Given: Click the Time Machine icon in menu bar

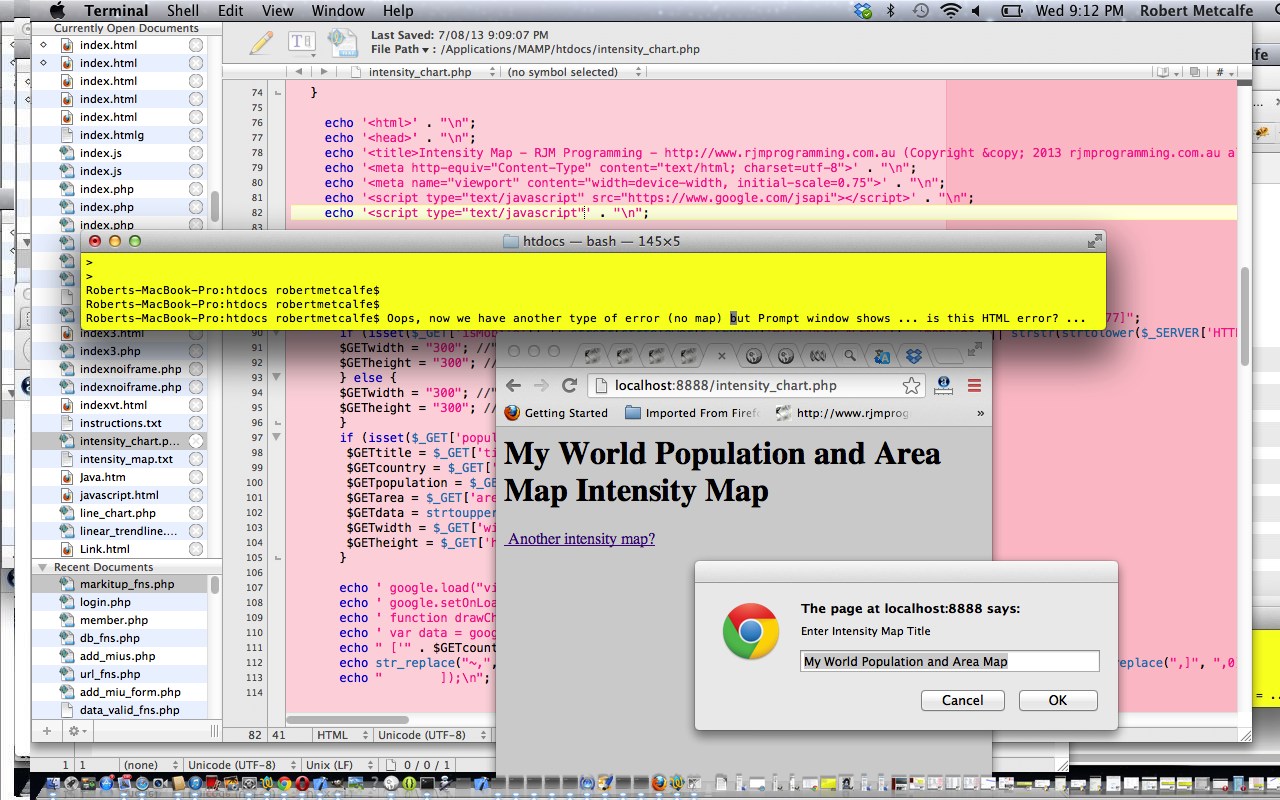Looking at the screenshot, I should click(x=920, y=11).
